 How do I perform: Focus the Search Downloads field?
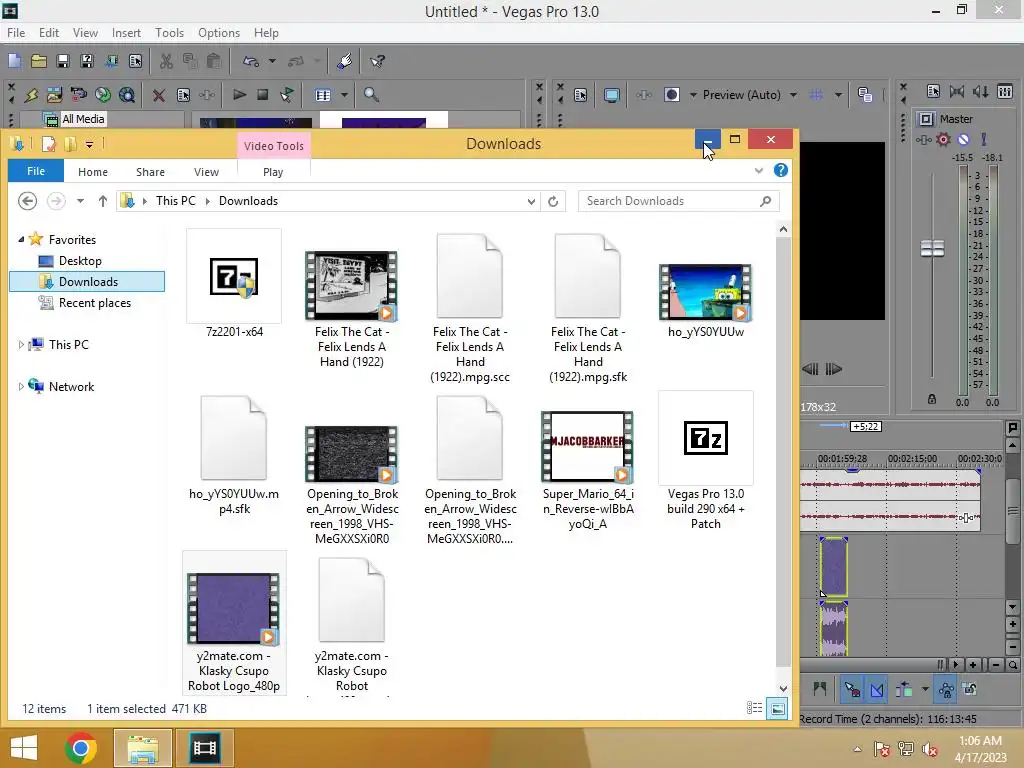679,201
